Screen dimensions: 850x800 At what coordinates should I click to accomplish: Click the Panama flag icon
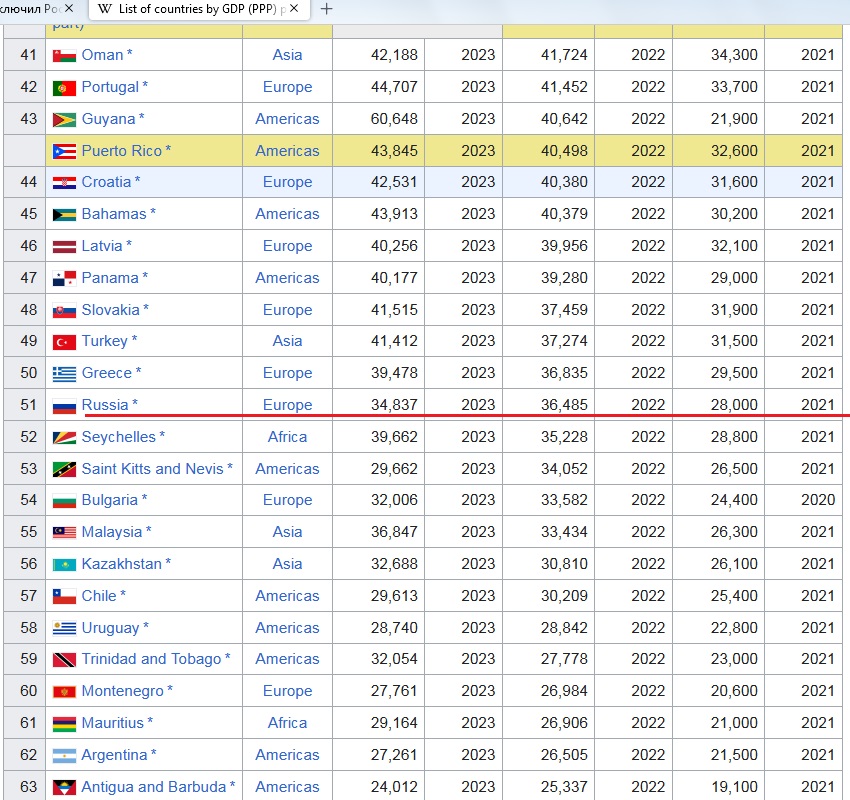click(64, 279)
